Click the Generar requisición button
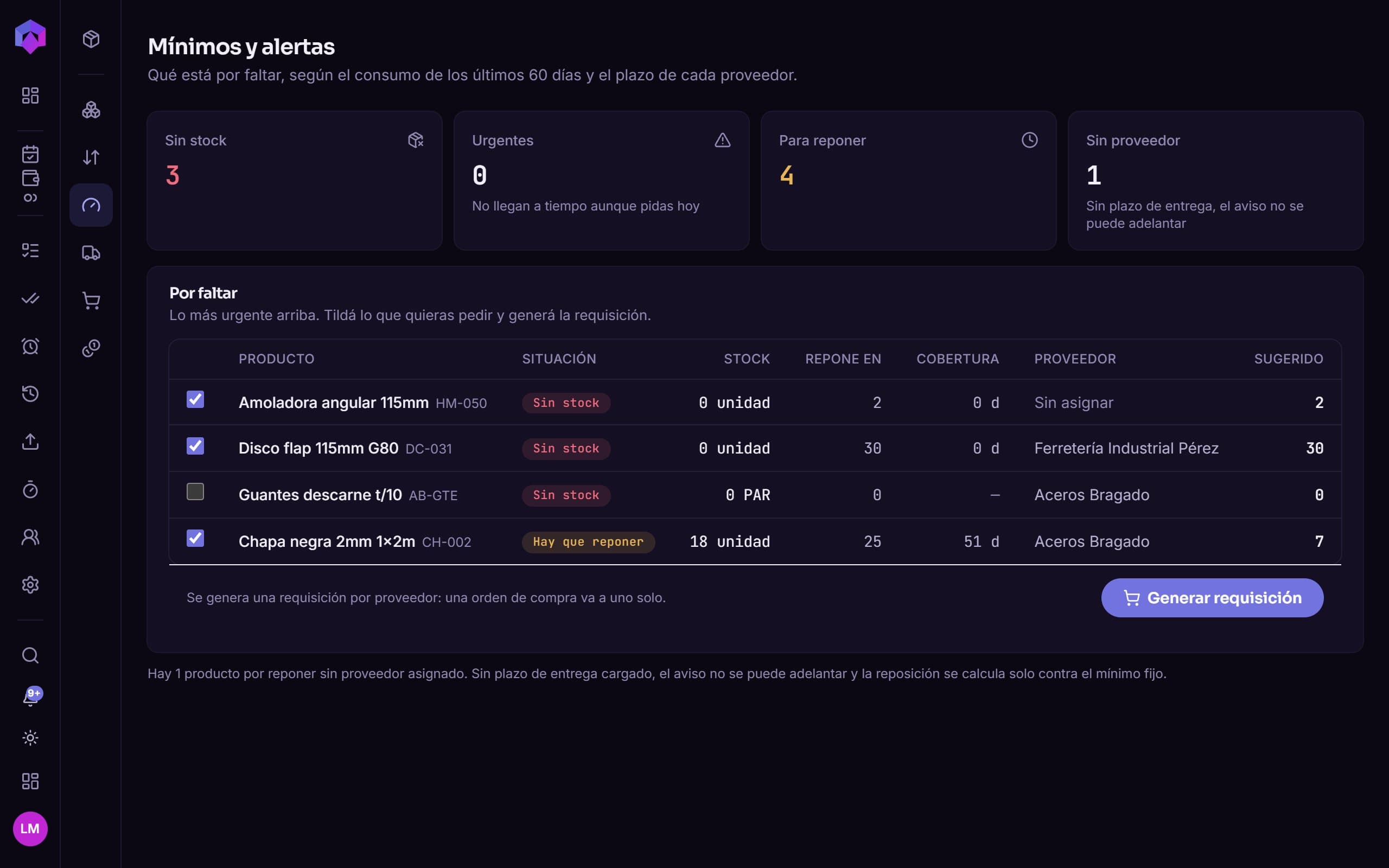The height and width of the screenshot is (868, 1389). (1212, 598)
